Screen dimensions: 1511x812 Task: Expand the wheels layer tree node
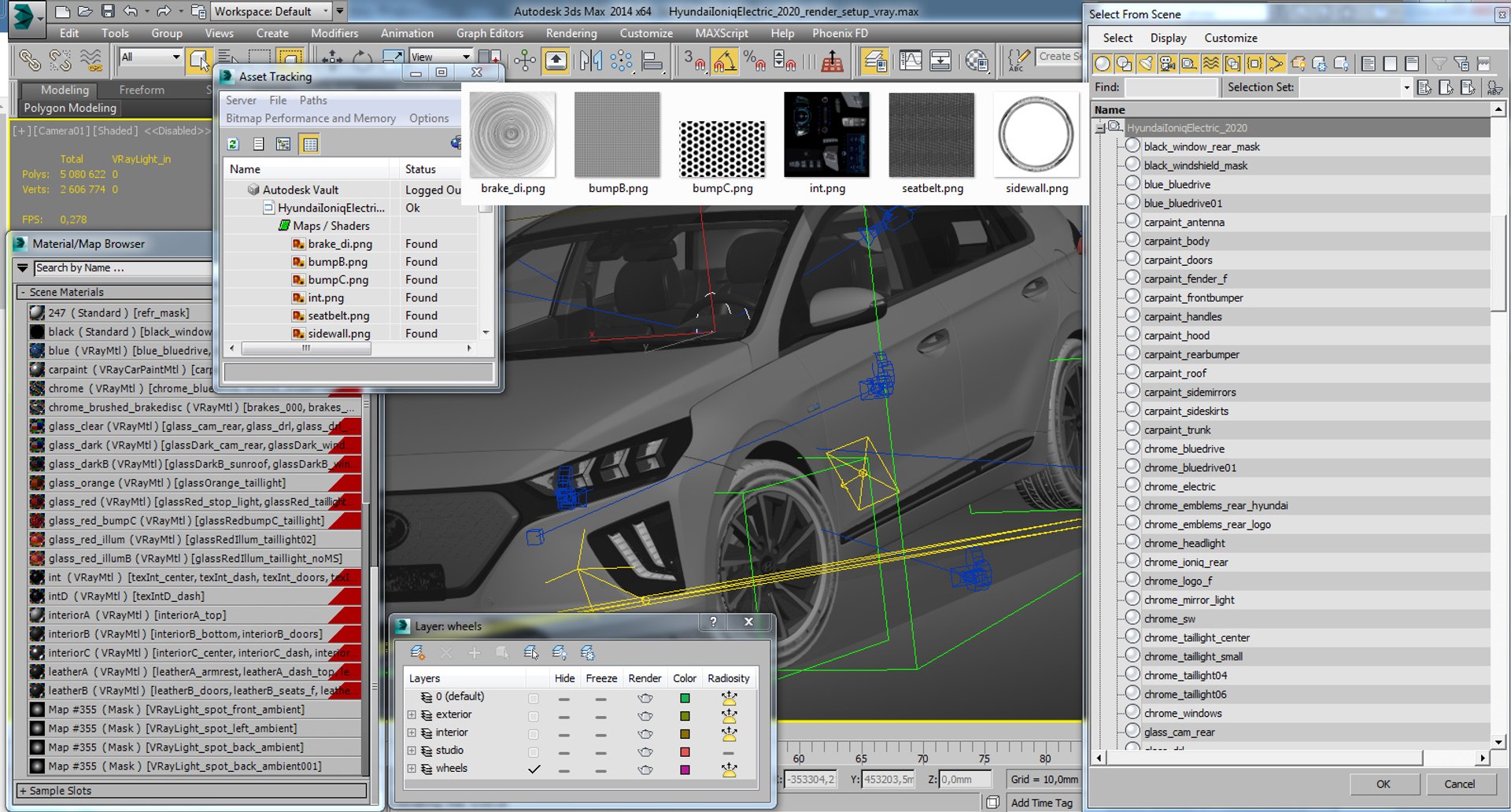[412, 769]
